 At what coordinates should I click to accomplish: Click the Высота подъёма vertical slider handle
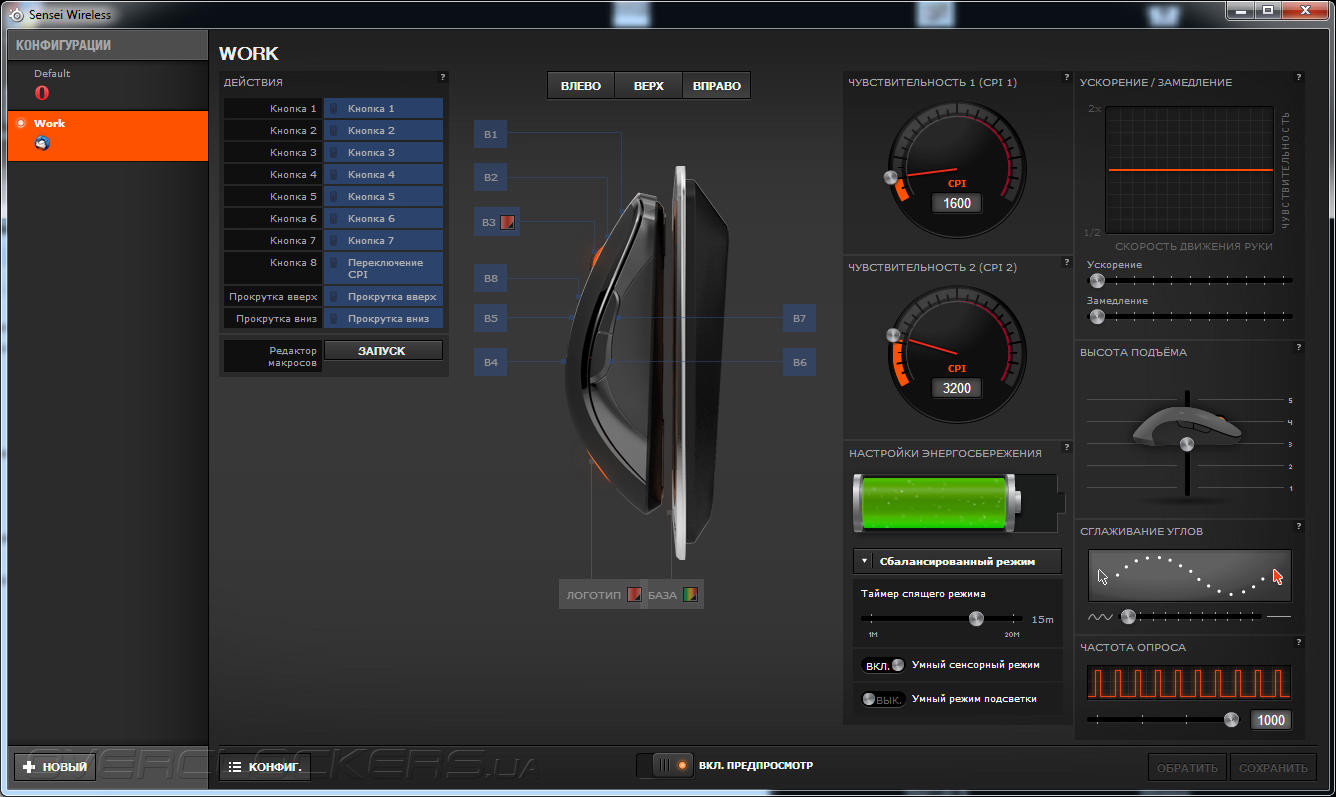(x=1187, y=443)
